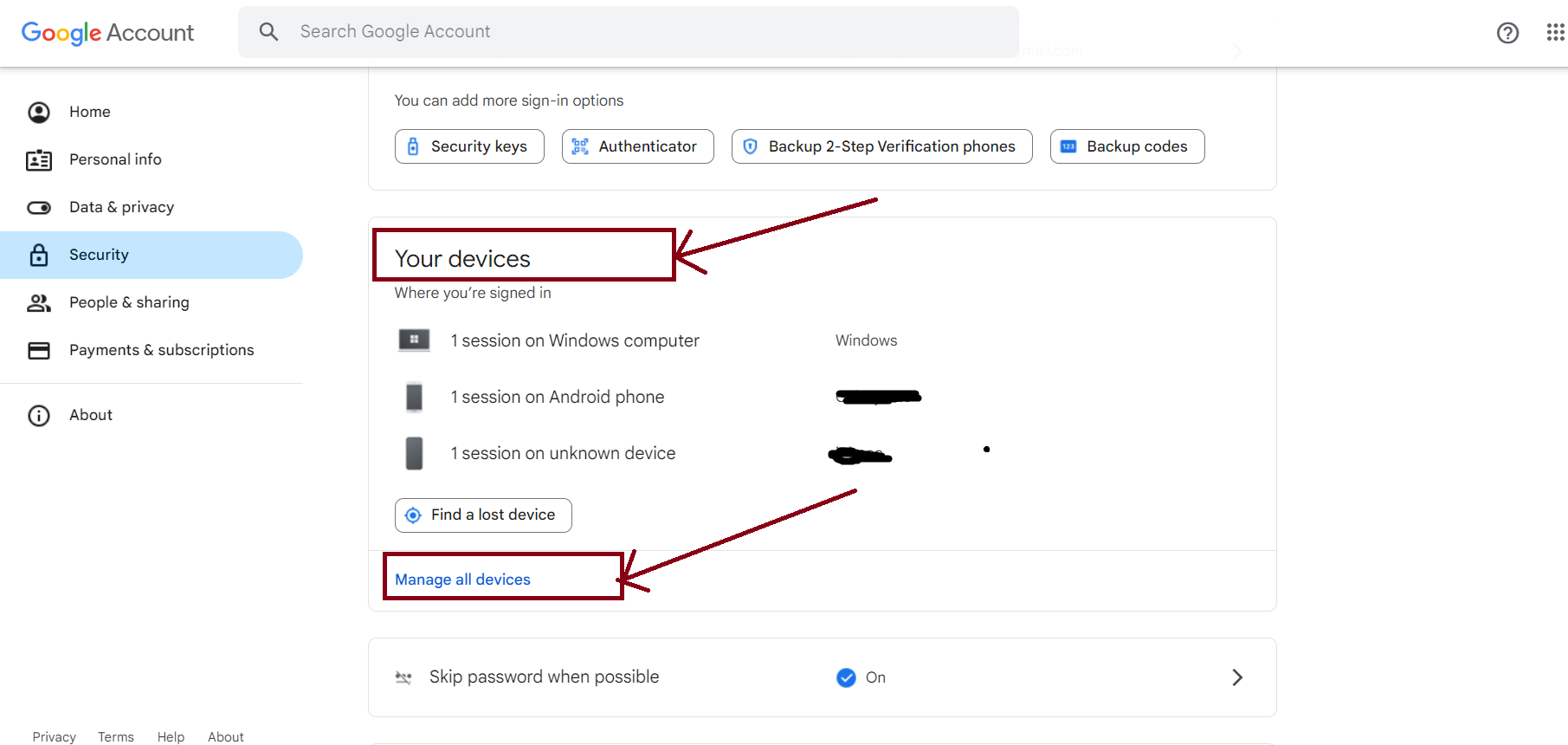This screenshot has height=745, width=1568.
Task: Click the Manage all devices link
Action: (x=462, y=580)
